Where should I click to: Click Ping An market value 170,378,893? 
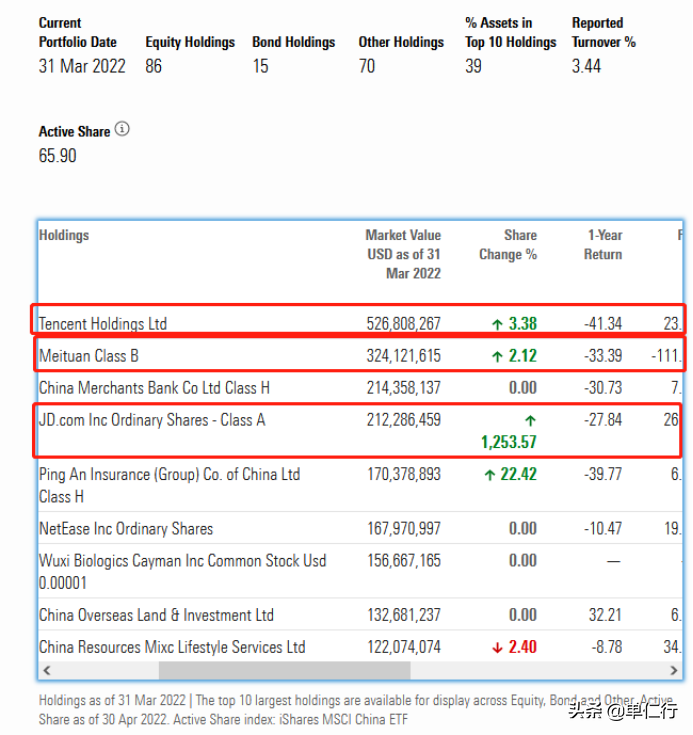click(404, 474)
